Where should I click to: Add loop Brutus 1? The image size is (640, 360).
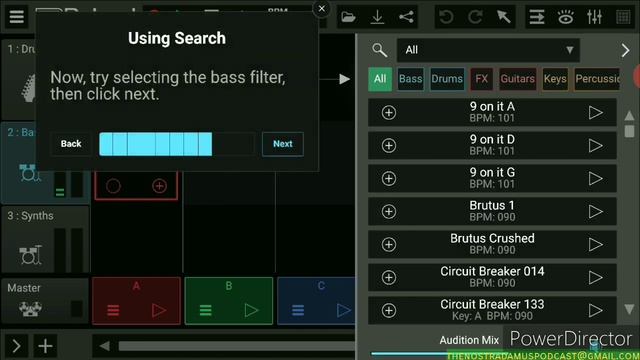[389, 211]
